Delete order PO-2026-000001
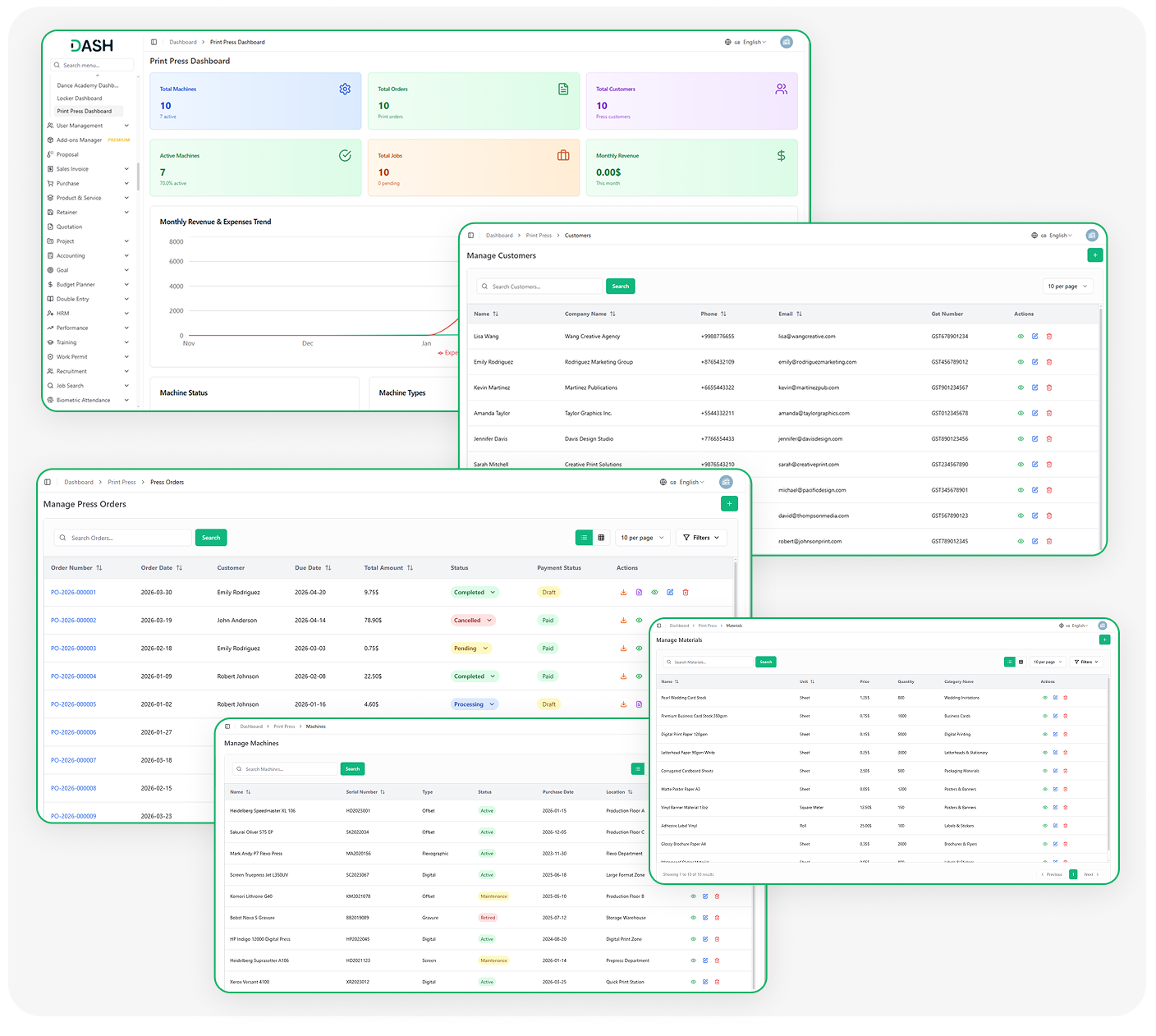Viewport: 1156px width, 1036px height. [686, 593]
